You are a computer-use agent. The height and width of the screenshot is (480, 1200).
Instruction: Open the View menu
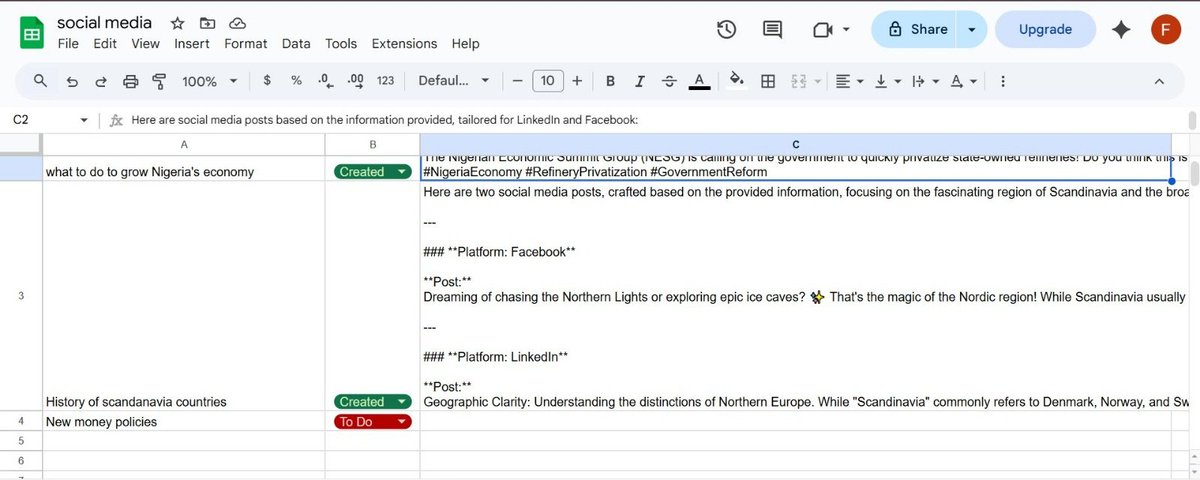(146, 44)
